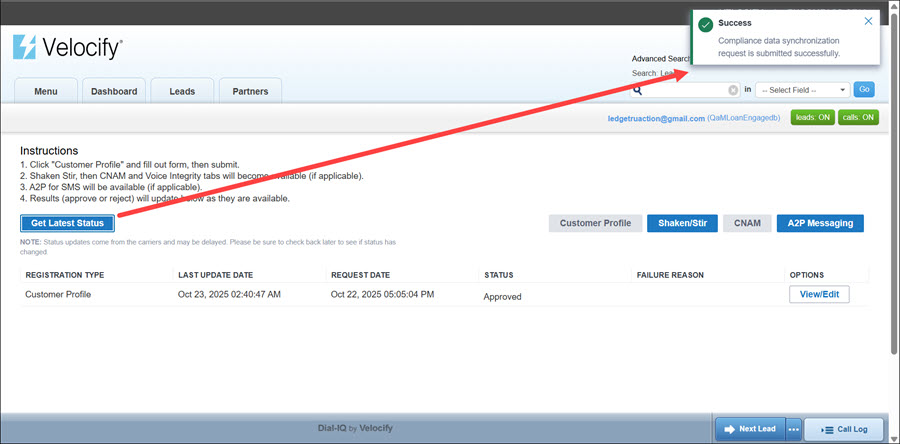Select the Shaken/Stir button

coord(681,223)
